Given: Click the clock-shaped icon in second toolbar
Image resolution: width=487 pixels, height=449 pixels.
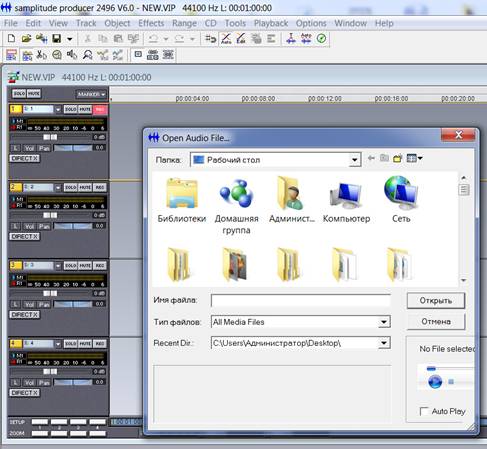Looking at the screenshot, I should coord(57,55).
